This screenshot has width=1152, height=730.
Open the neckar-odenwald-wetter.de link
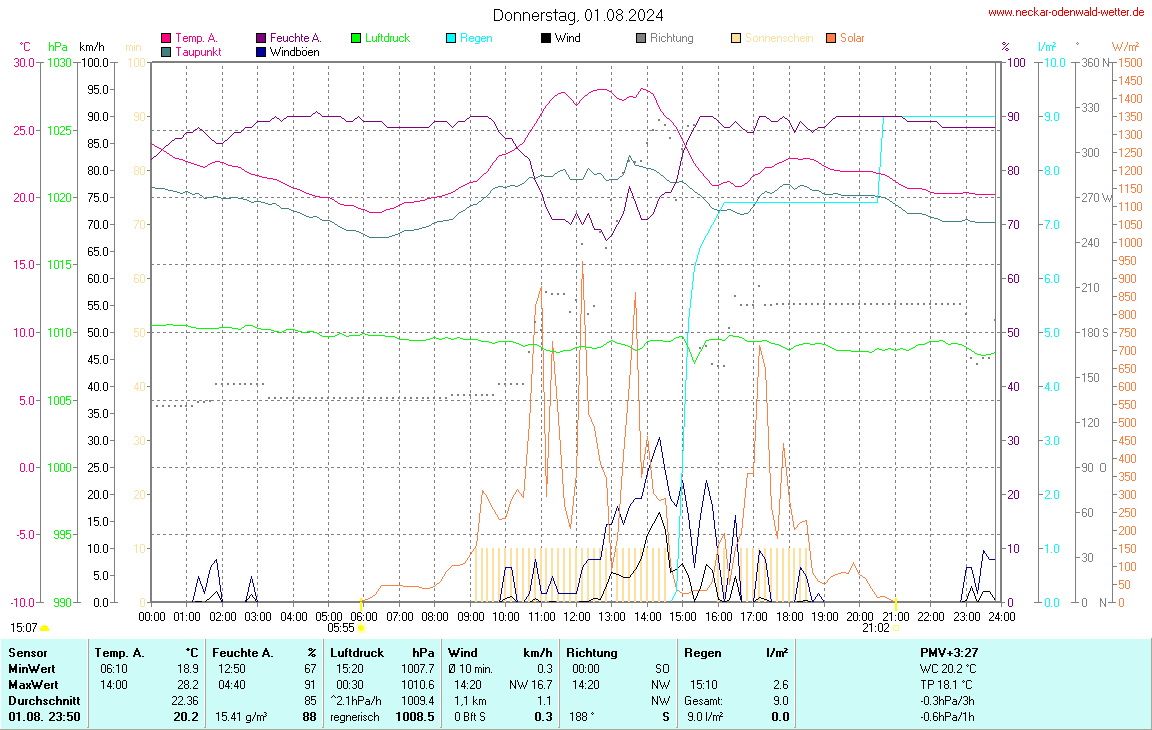pos(1065,12)
